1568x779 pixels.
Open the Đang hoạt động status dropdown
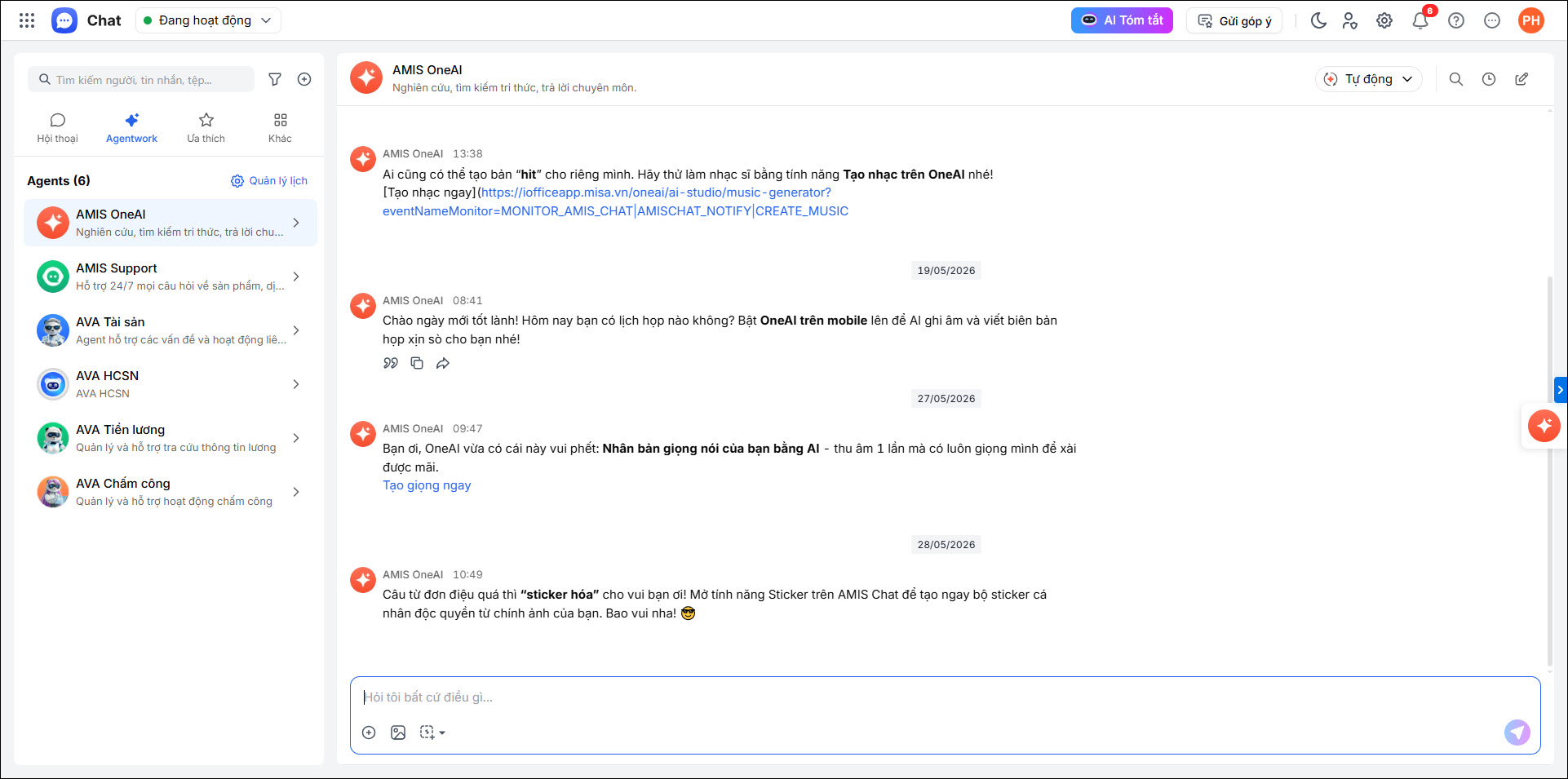[x=208, y=20]
